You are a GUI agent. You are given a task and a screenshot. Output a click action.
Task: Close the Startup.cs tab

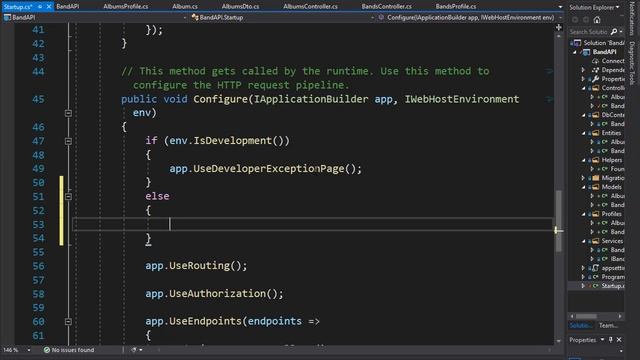(49, 7)
